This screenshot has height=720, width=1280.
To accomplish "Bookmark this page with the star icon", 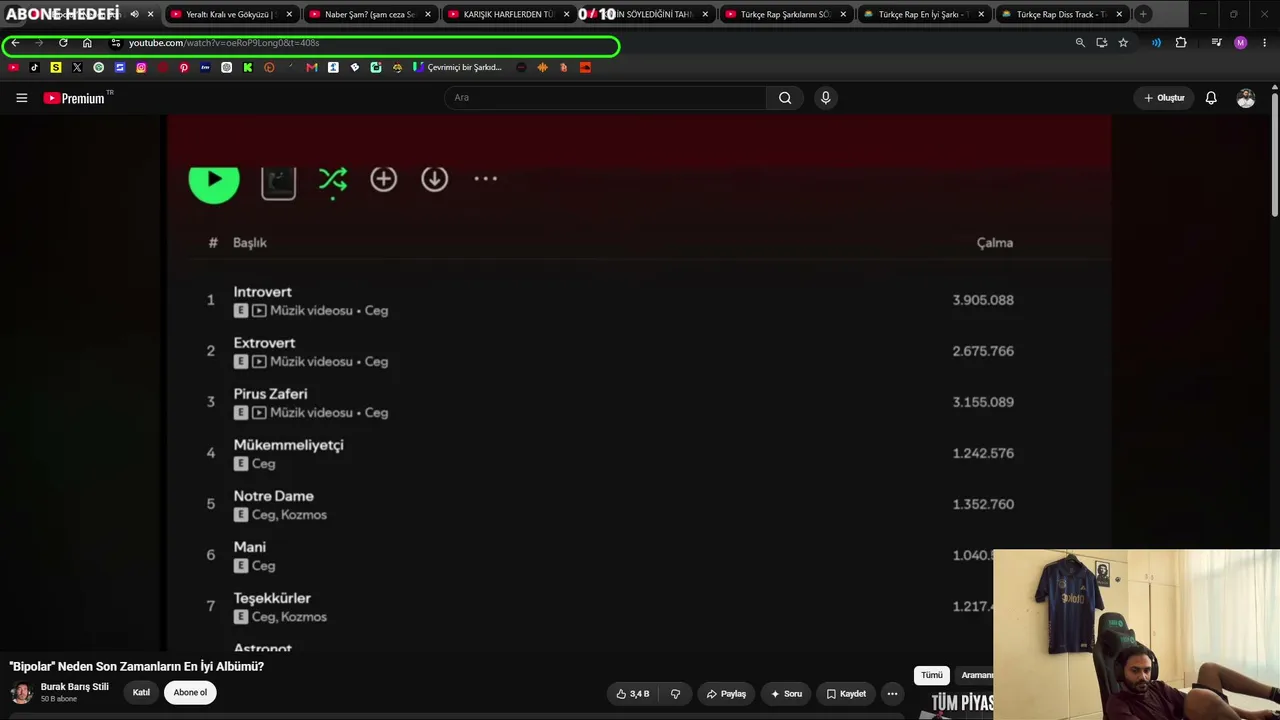I will 1123,43.
